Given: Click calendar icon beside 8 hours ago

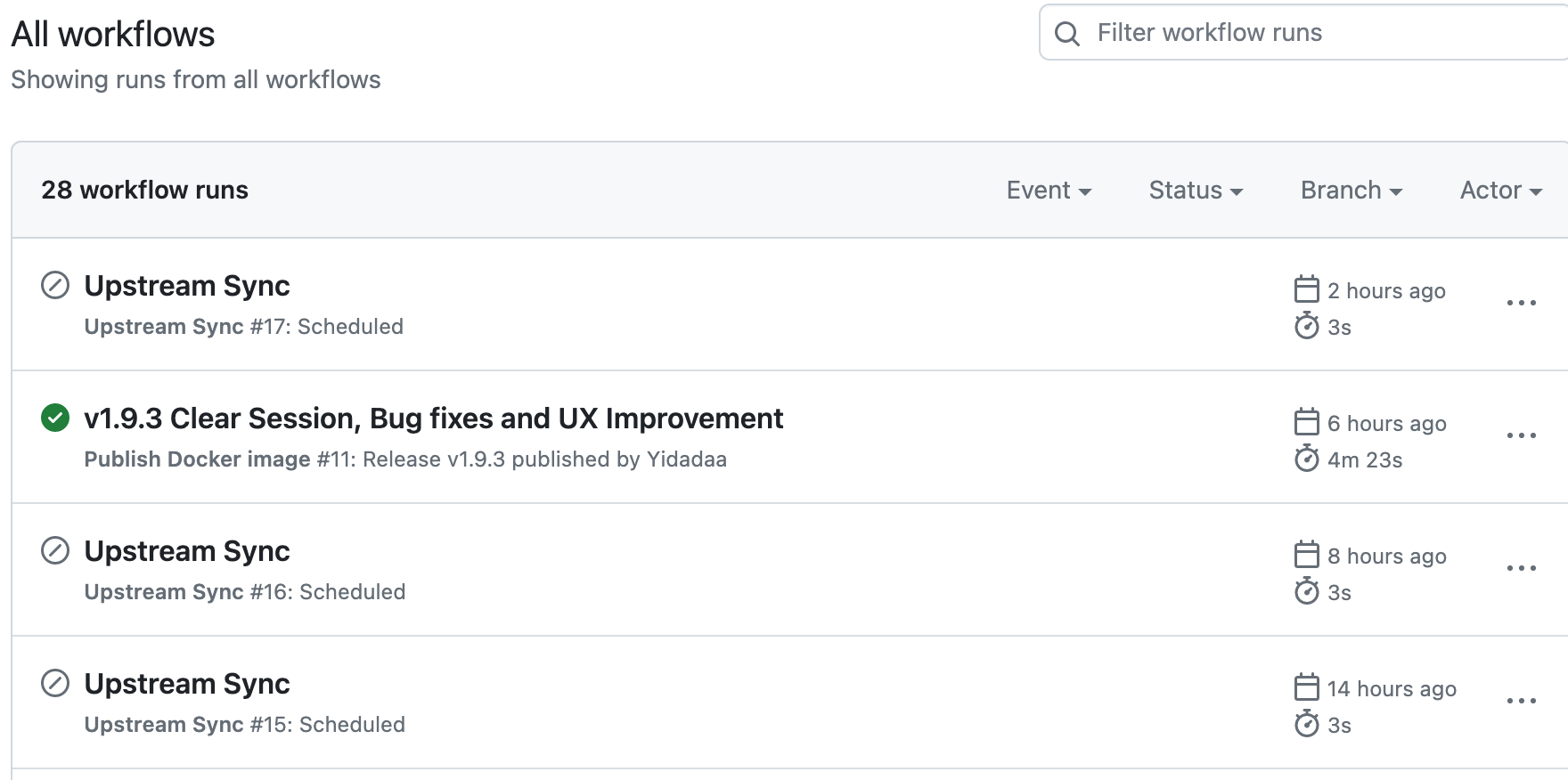Looking at the screenshot, I should 1306,555.
